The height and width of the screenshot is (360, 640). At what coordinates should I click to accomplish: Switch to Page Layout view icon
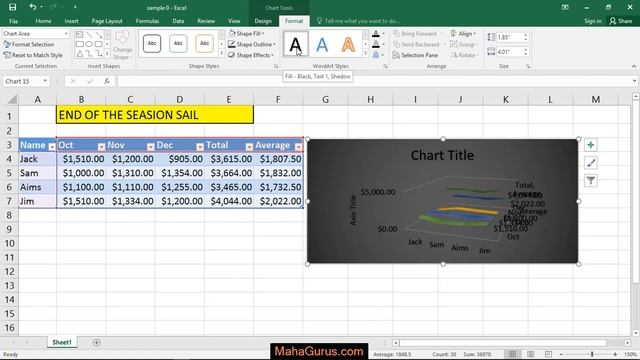[x=530, y=354]
